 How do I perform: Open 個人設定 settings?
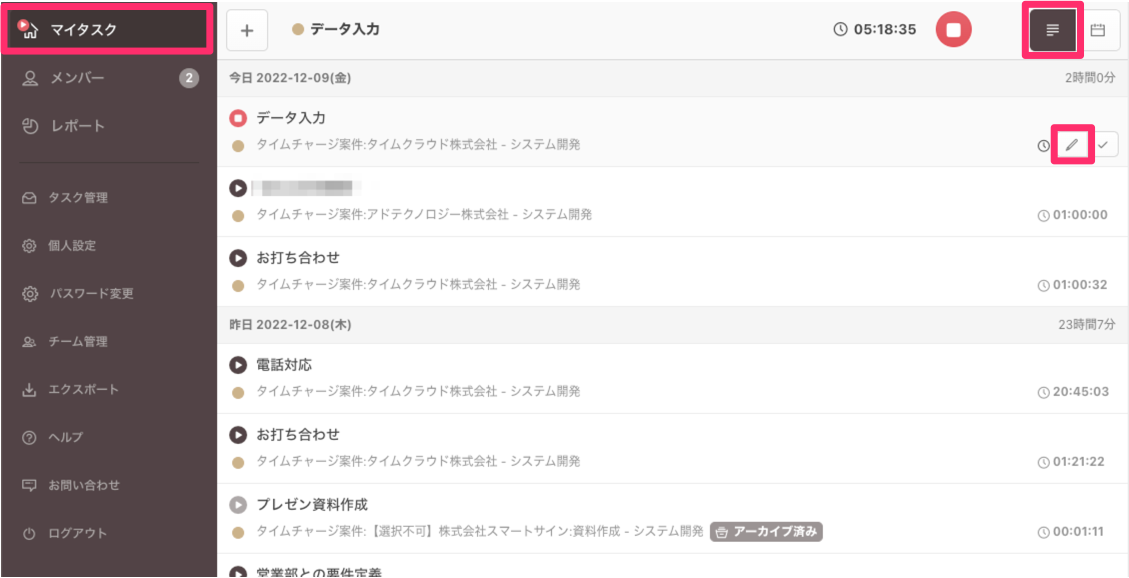(x=72, y=246)
